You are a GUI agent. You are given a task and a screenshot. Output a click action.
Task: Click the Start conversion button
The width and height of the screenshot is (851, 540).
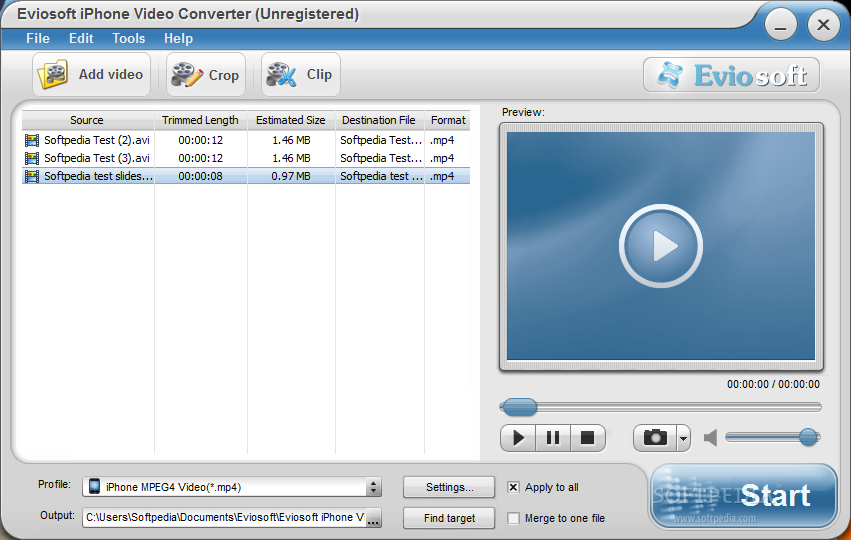[744, 495]
